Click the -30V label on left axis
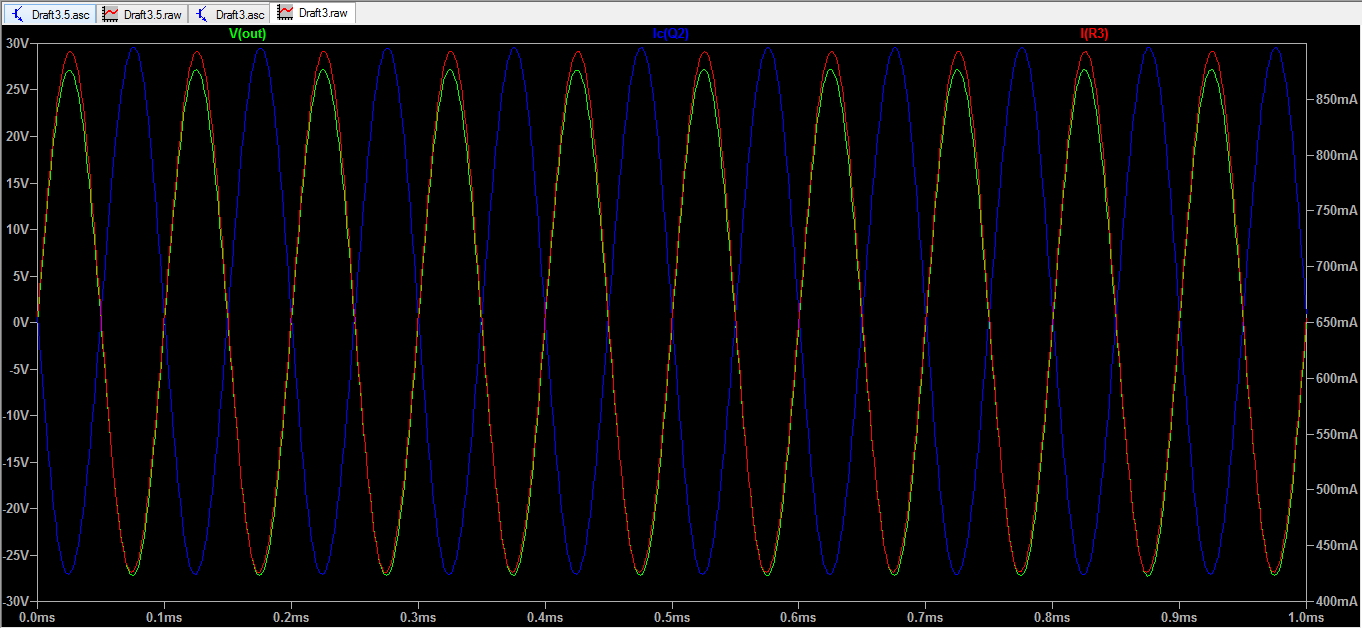 (x=14, y=601)
